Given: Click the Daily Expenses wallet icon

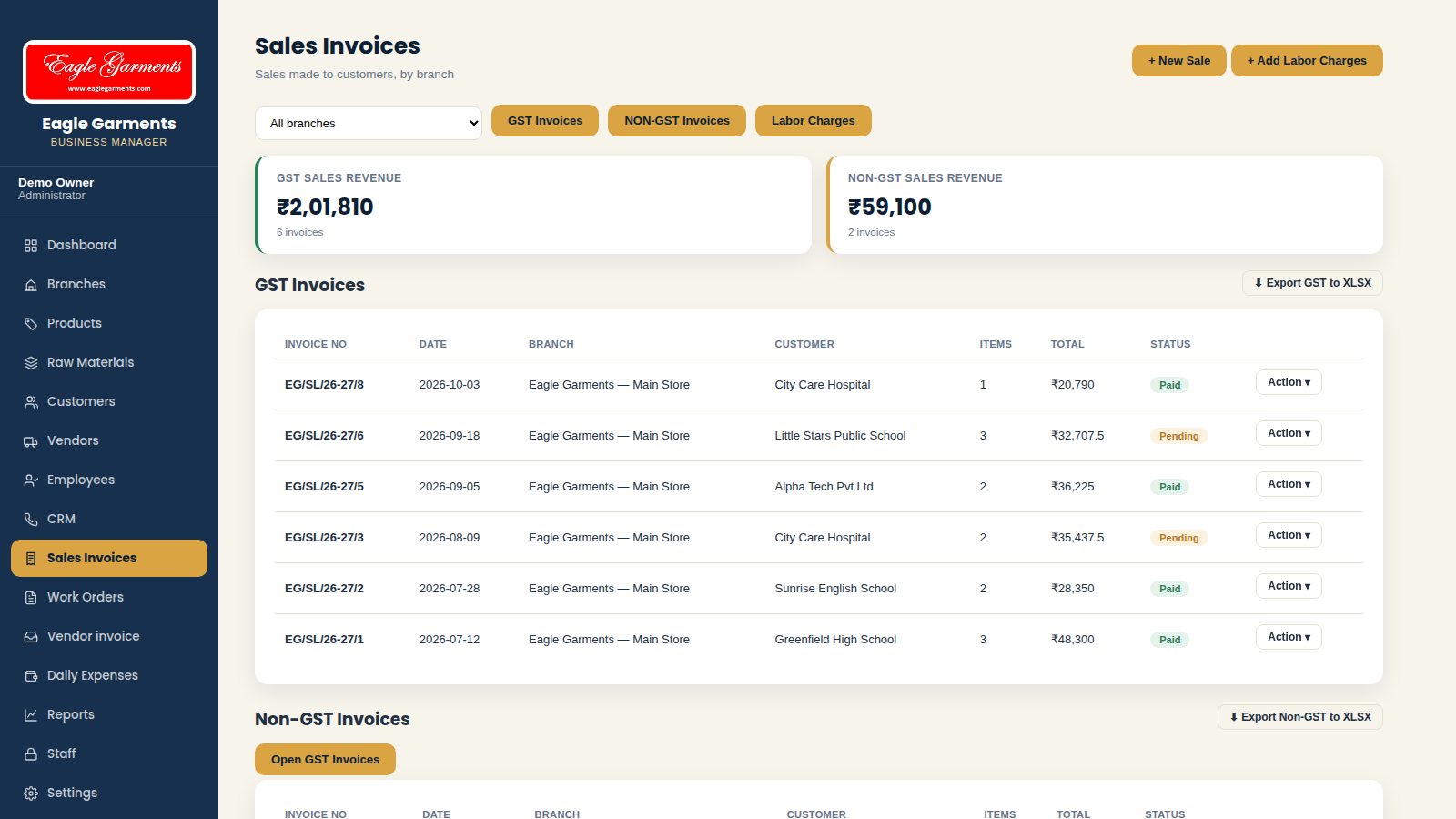Looking at the screenshot, I should point(31,676).
